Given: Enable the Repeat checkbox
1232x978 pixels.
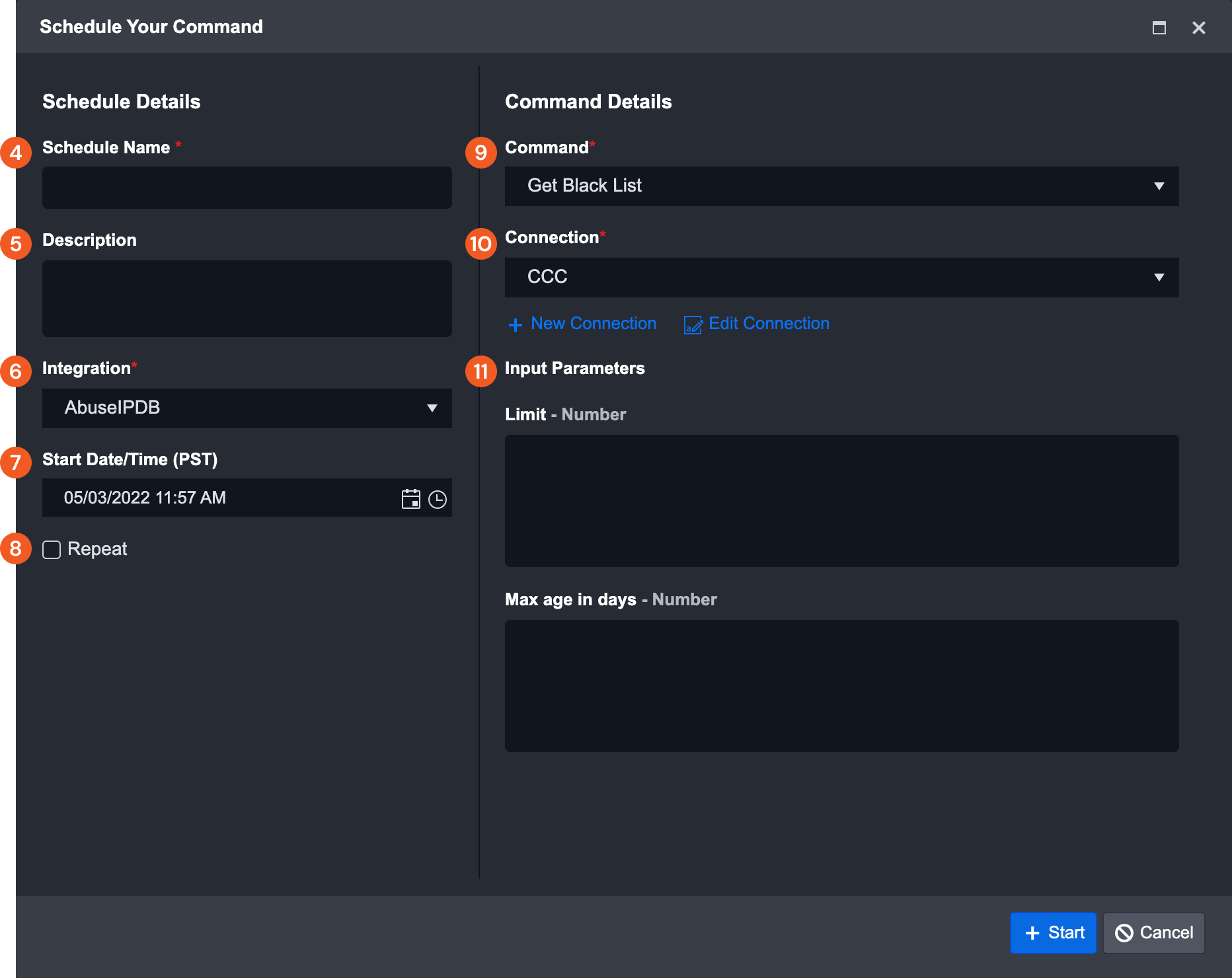Looking at the screenshot, I should [52, 550].
